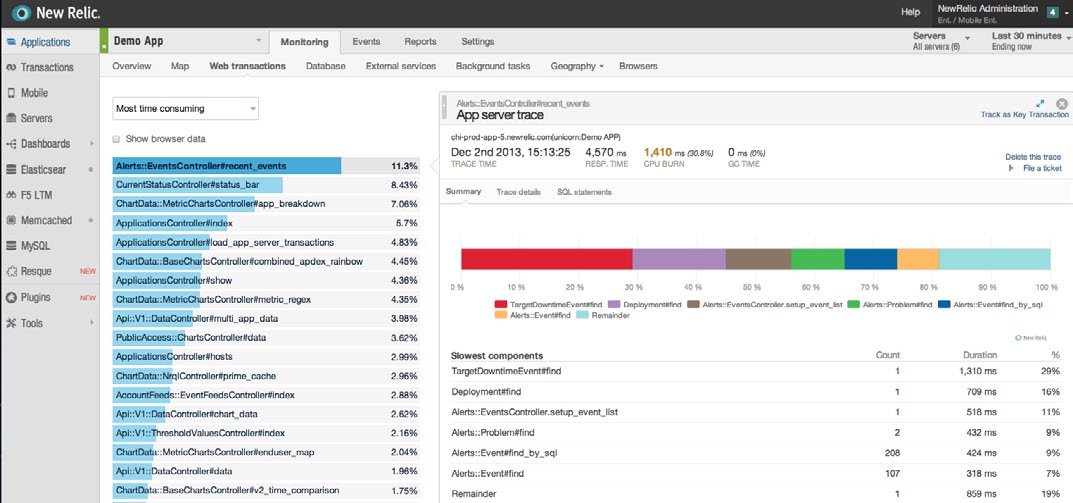
Task: Select Api::V1::DataController#multi_app_data row
Action: pyautogui.click(x=266, y=319)
